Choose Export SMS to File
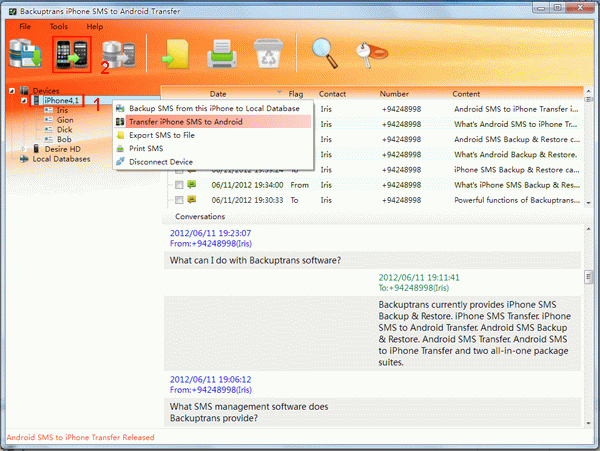The image size is (600, 451). [213, 135]
